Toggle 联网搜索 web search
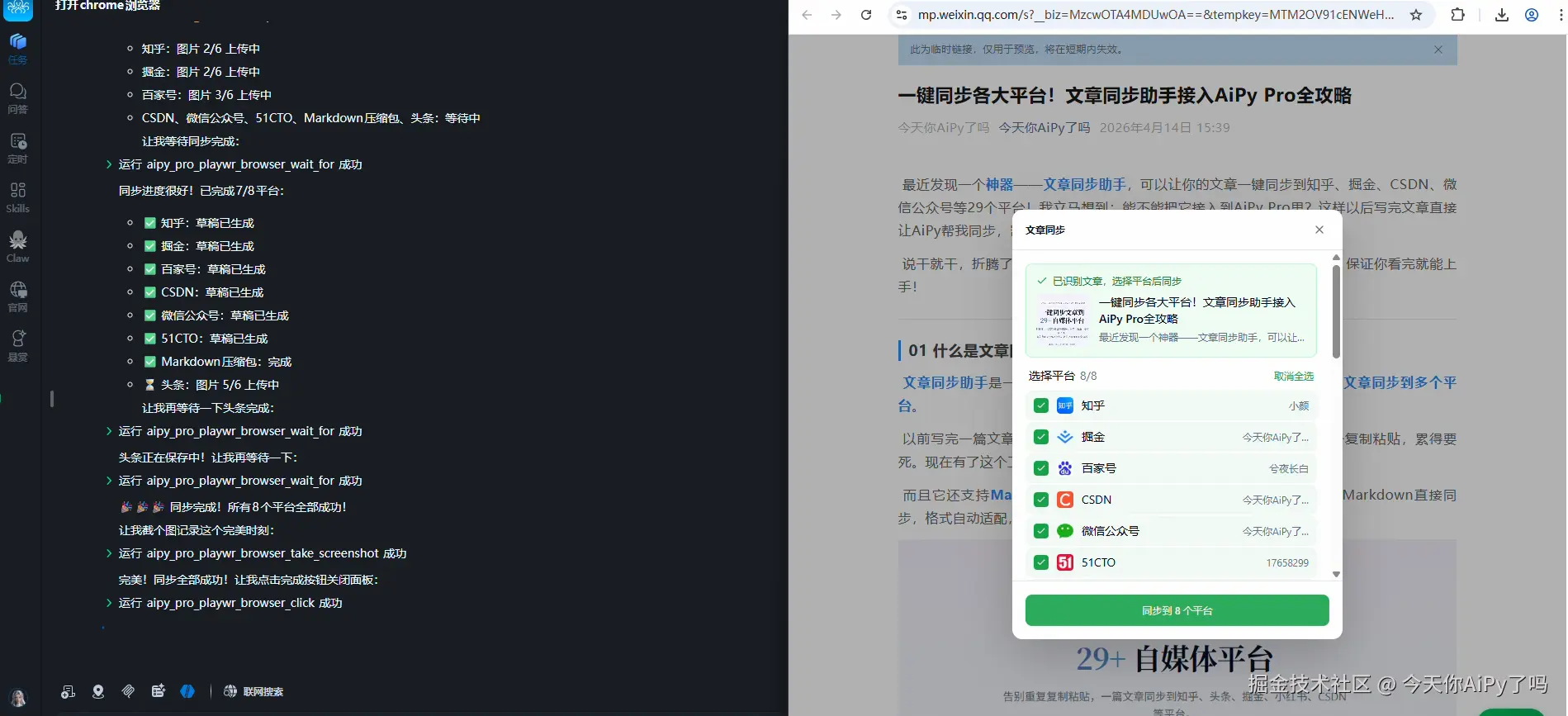This screenshot has height=716, width=1568. point(253,691)
